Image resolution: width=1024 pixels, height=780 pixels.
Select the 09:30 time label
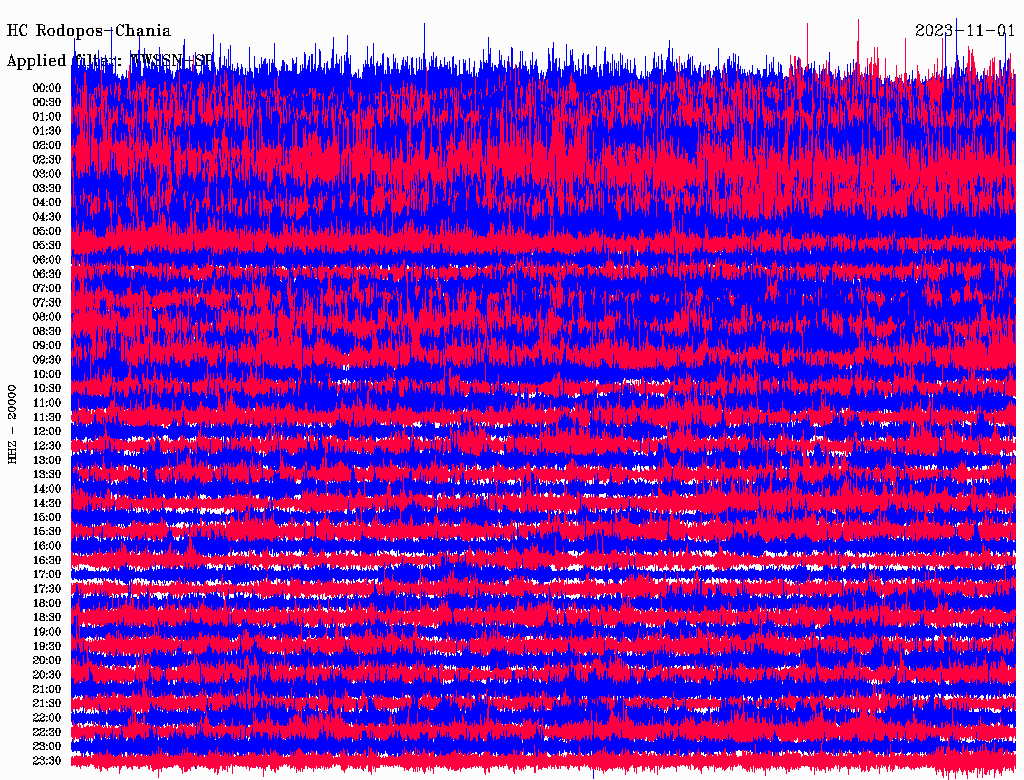click(46, 360)
